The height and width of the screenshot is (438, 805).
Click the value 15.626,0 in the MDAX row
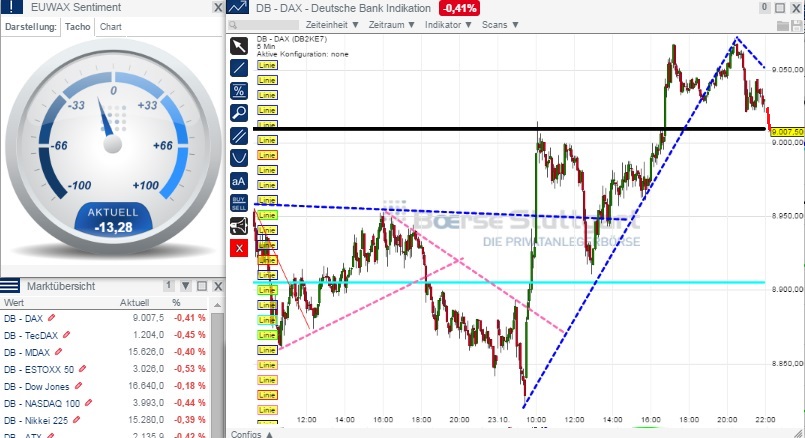click(x=146, y=352)
